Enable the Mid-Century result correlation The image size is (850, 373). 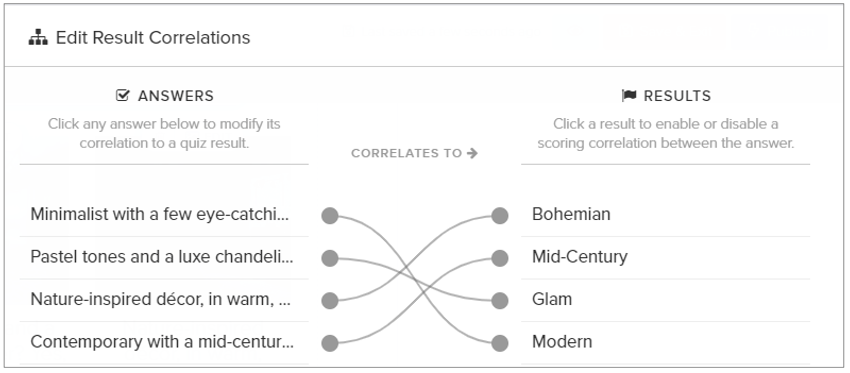click(665, 258)
